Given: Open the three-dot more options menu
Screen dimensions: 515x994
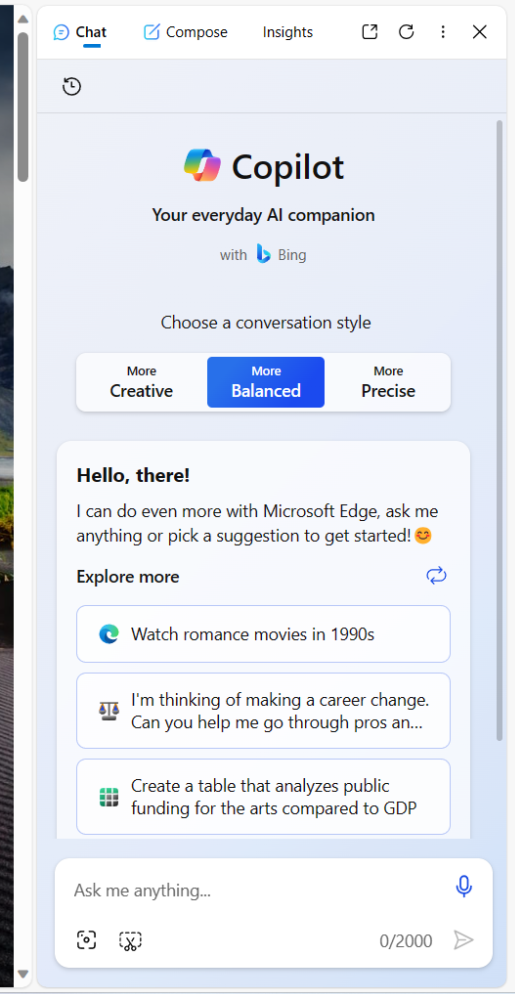Looking at the screenshot, I should pos(443,32).
